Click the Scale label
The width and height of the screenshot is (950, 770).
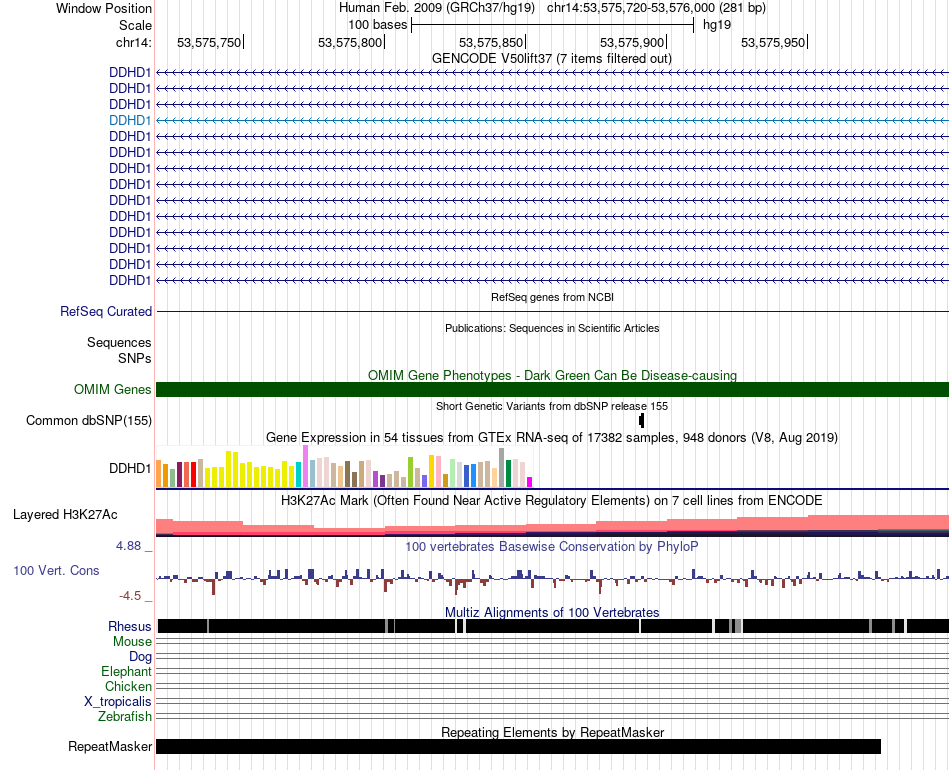tap(135, 25)
